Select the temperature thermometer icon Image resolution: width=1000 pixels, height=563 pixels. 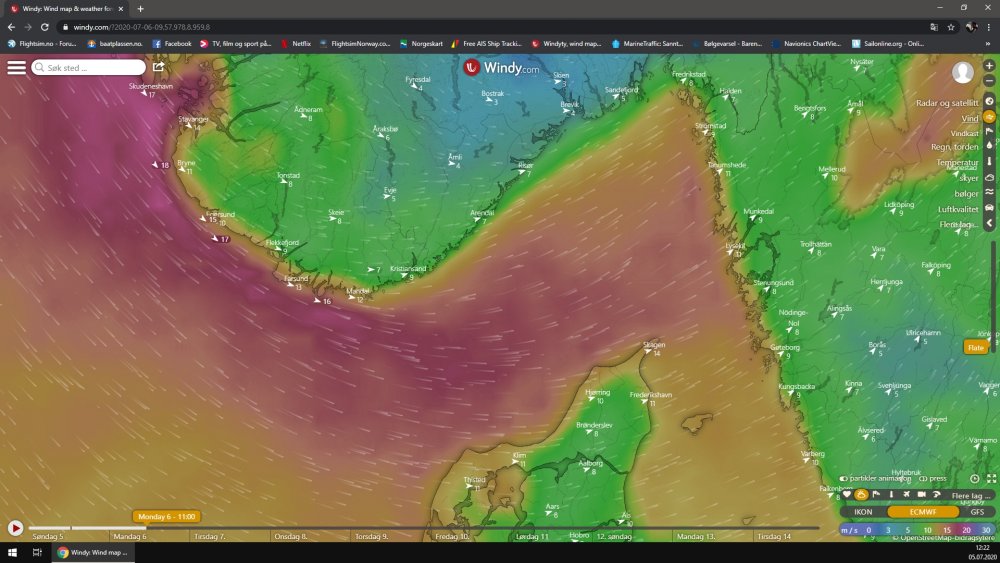tap(990, 161)
